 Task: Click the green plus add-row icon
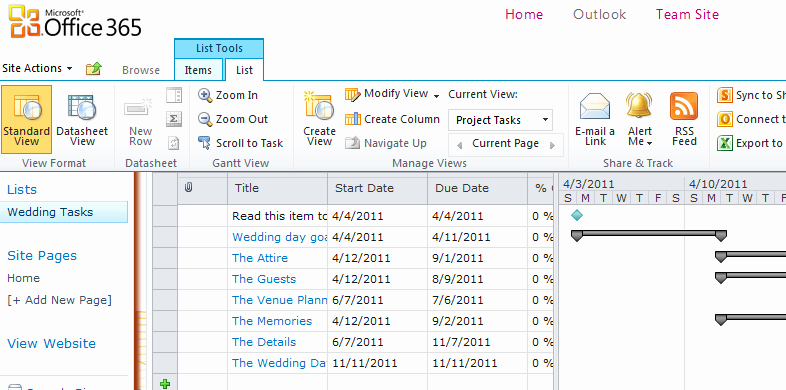[164, 384]
